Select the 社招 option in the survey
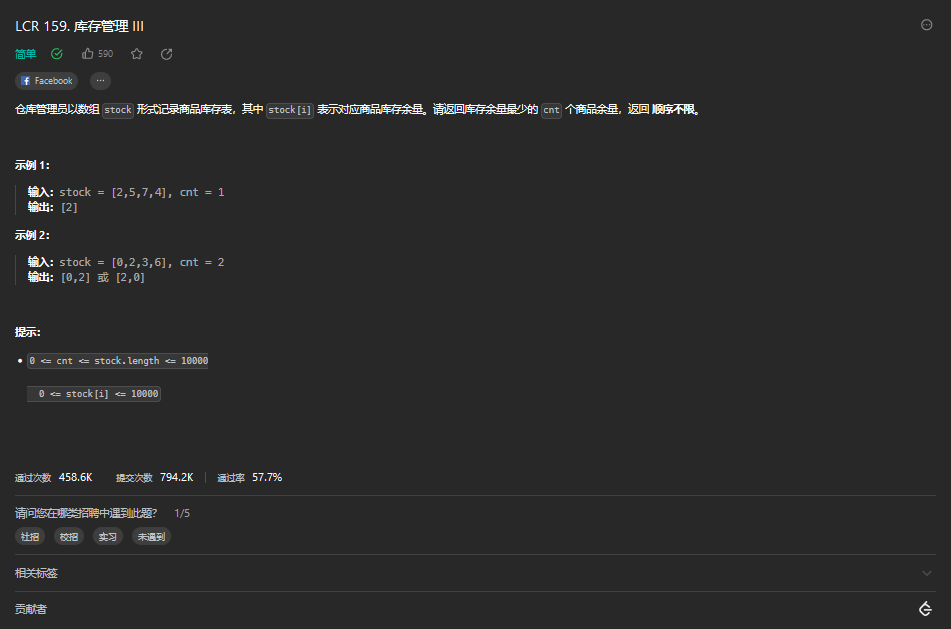Screen dimensions: 951x629 pyautogui.click(x=29, y=536)
